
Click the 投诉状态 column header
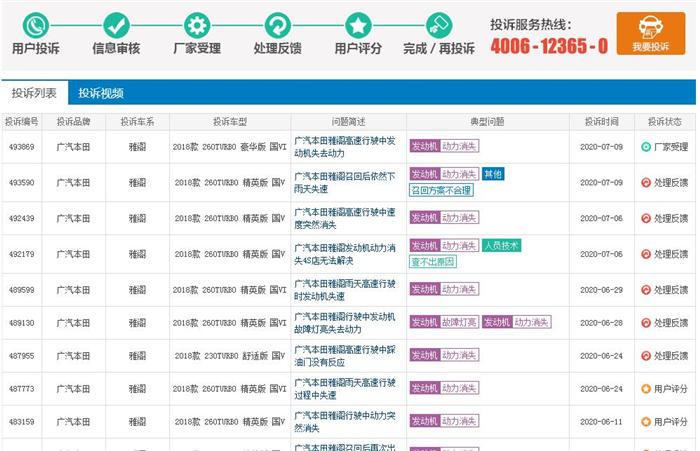(664, 121)
